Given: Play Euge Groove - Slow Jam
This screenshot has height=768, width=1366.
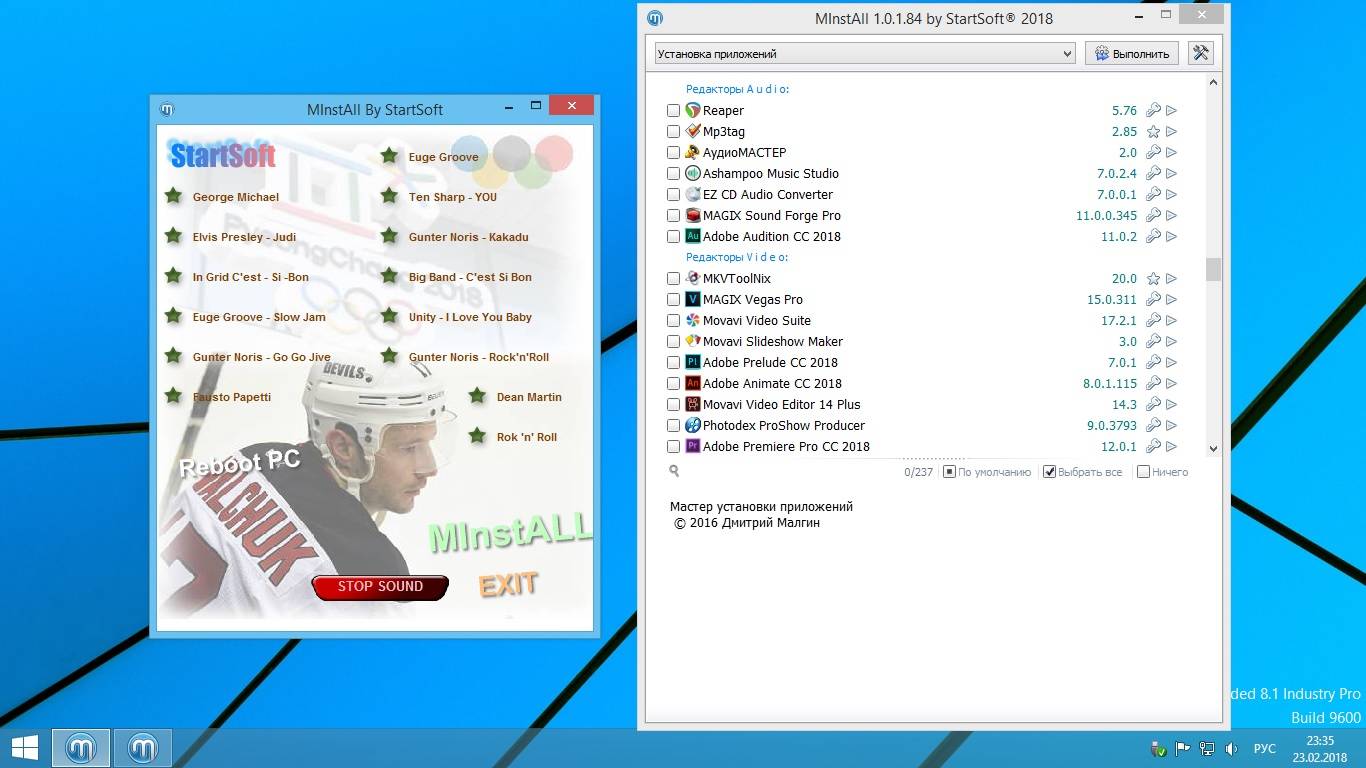Looking at the screenshot, I should [259, 317].
